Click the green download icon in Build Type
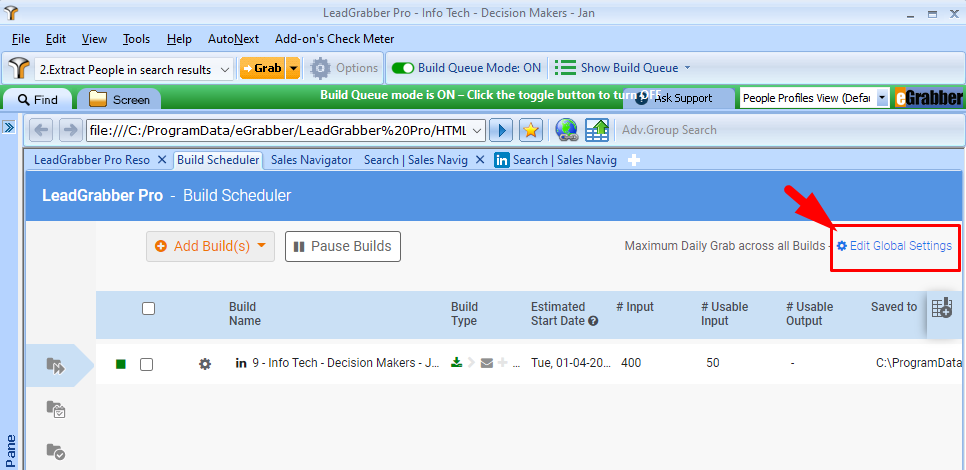This screenshot has width=966, height=470. 457,362
